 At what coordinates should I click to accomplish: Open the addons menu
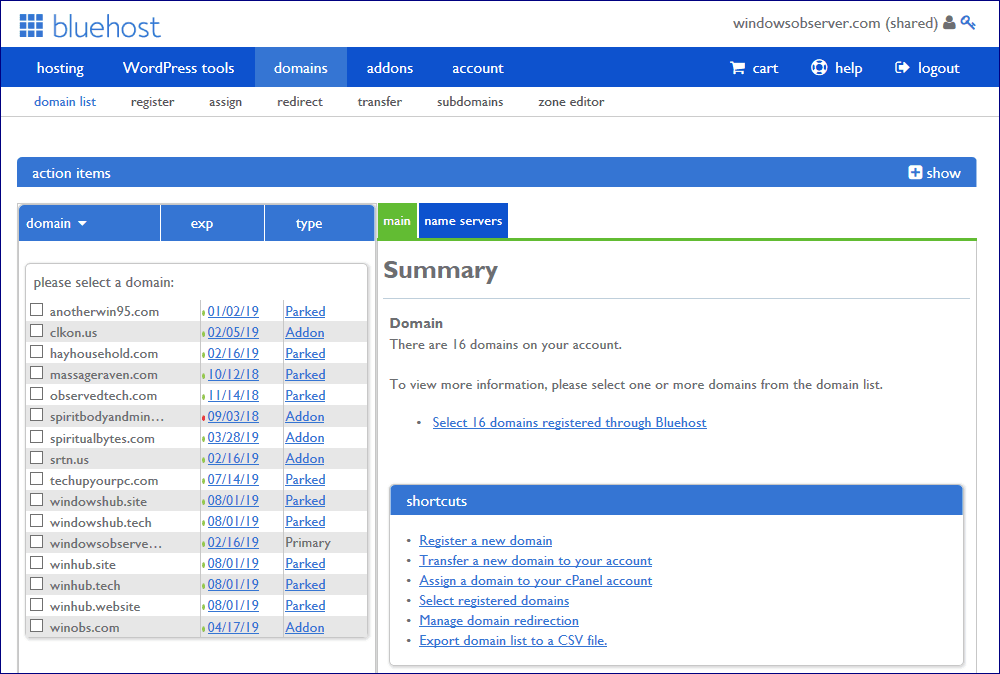[390, 68]
